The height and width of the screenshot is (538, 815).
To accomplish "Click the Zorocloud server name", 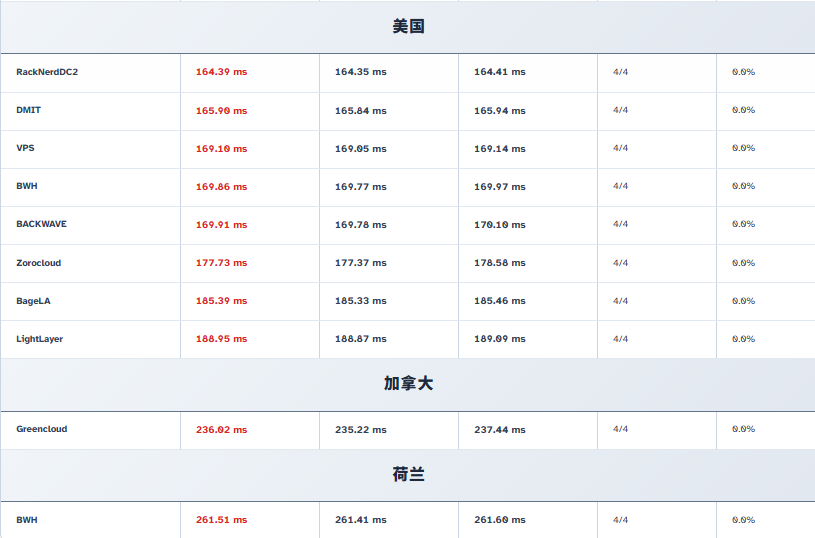I will [x=38, y=263].
